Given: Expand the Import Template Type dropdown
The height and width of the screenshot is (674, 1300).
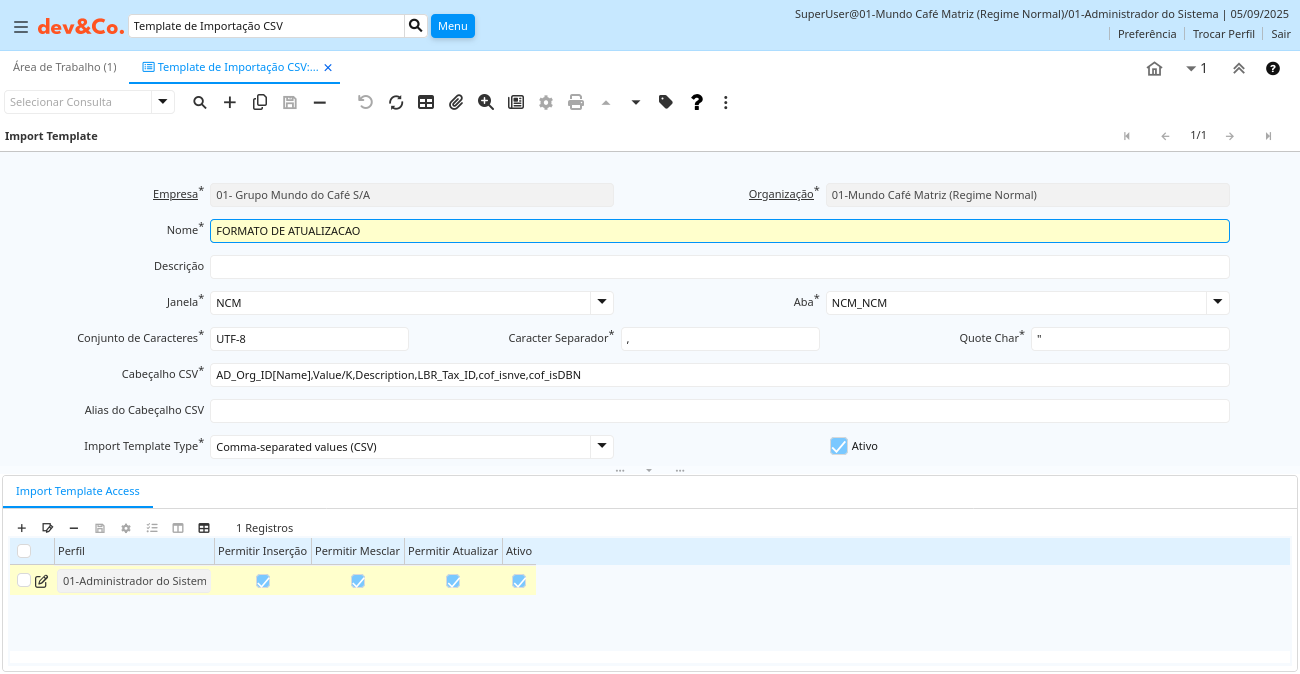Looking at the screenshot, I should pyautogui.click(x=601, y=446).
